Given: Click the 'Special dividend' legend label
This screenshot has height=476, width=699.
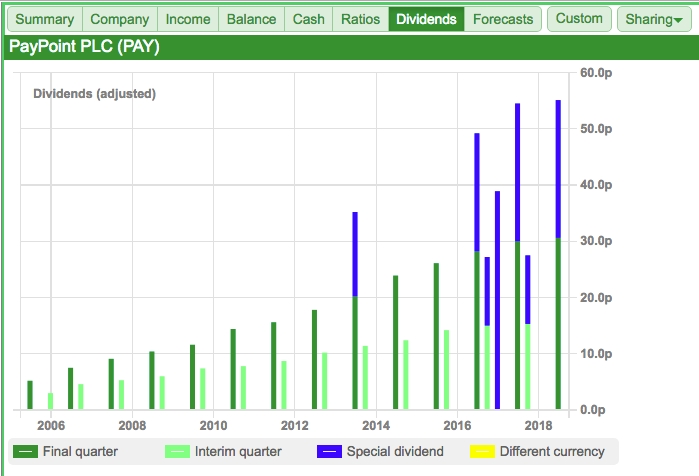Looking at the screenshot, I should [395, 451].
